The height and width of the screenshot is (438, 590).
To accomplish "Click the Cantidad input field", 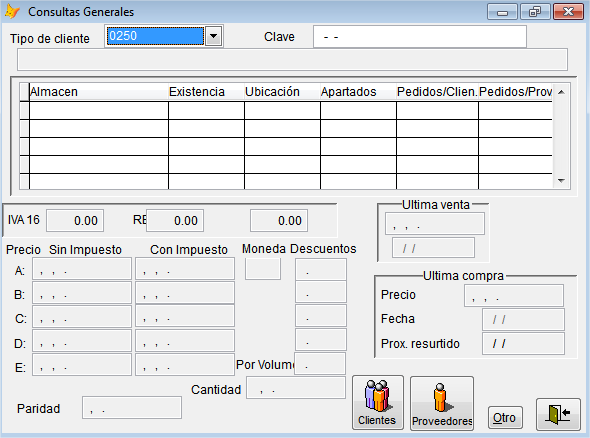I will pos(296,388).
